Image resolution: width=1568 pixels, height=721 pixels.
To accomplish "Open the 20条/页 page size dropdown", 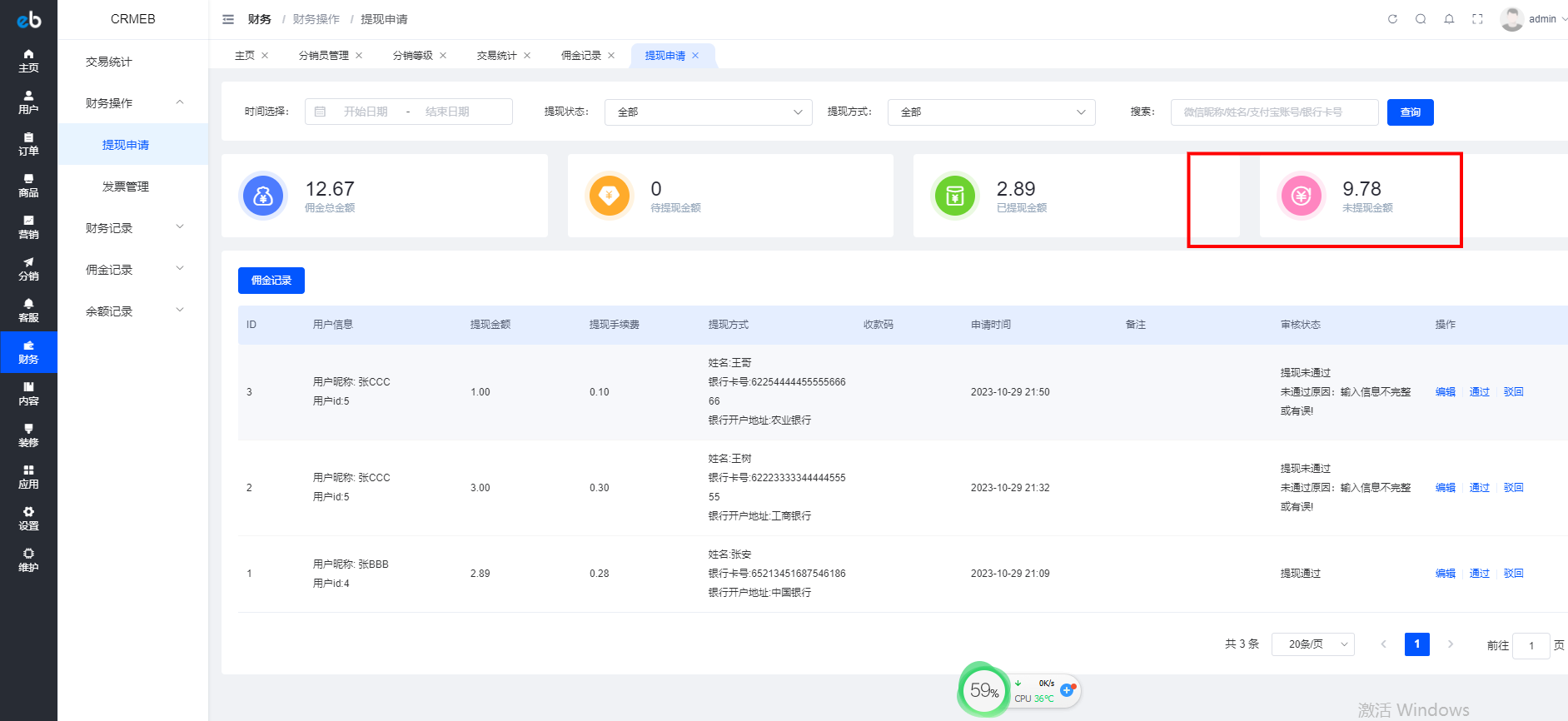I will 1313,644.
